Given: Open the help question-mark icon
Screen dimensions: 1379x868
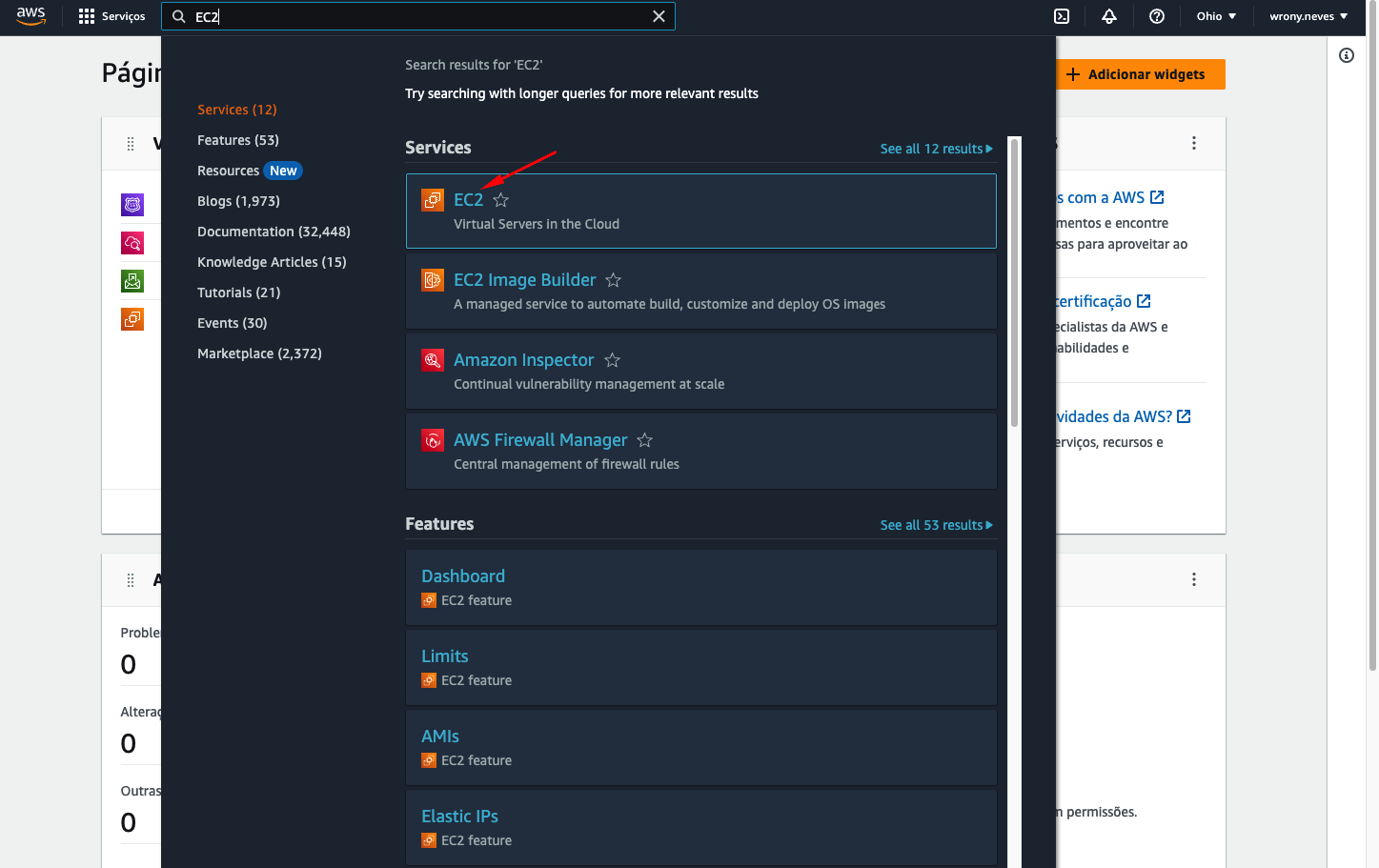Looking at the screenshot, I should click(x=1156, y=16).
